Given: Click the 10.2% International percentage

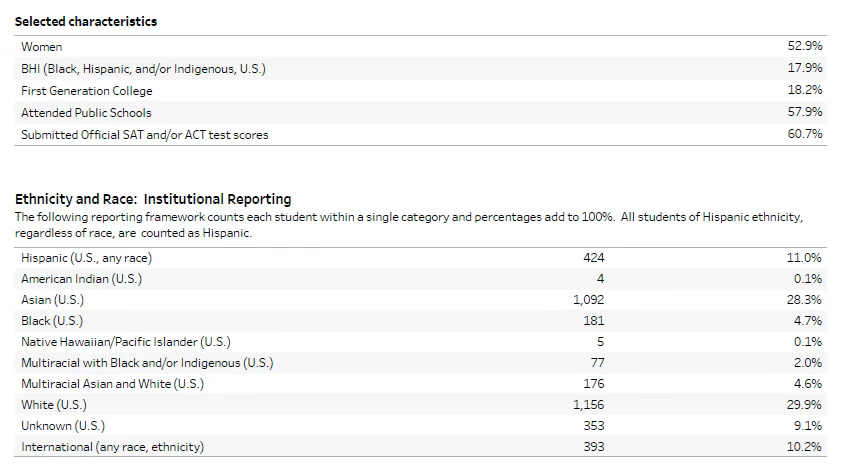Looking at the screenshot, I should [x=805, y=447].
